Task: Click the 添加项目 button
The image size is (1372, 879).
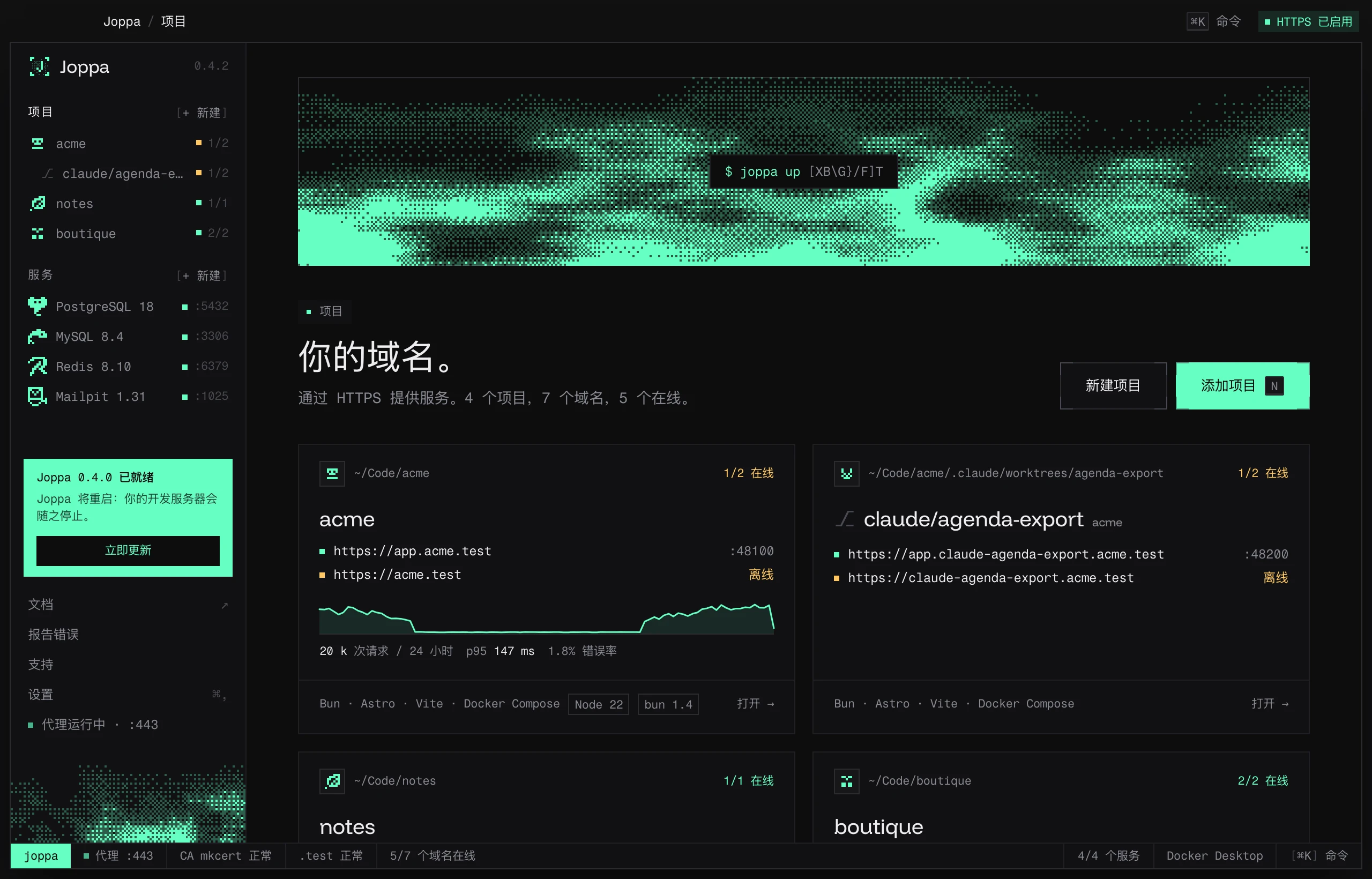Action: coord(1242,386)
